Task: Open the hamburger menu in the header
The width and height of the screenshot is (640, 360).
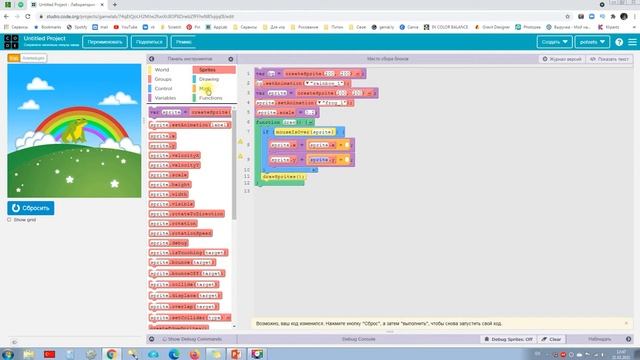Action: tap(632, 42)
